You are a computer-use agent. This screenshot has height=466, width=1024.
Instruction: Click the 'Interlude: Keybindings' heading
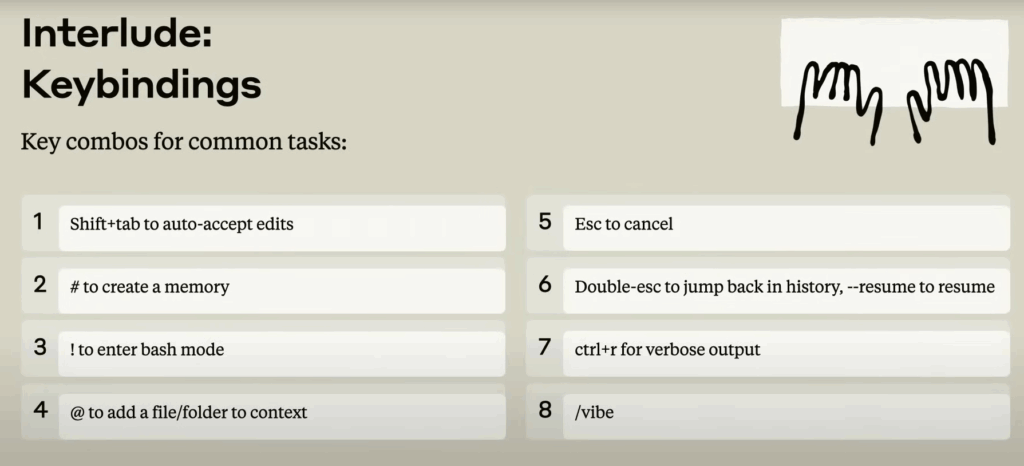[x=141, y=60]
